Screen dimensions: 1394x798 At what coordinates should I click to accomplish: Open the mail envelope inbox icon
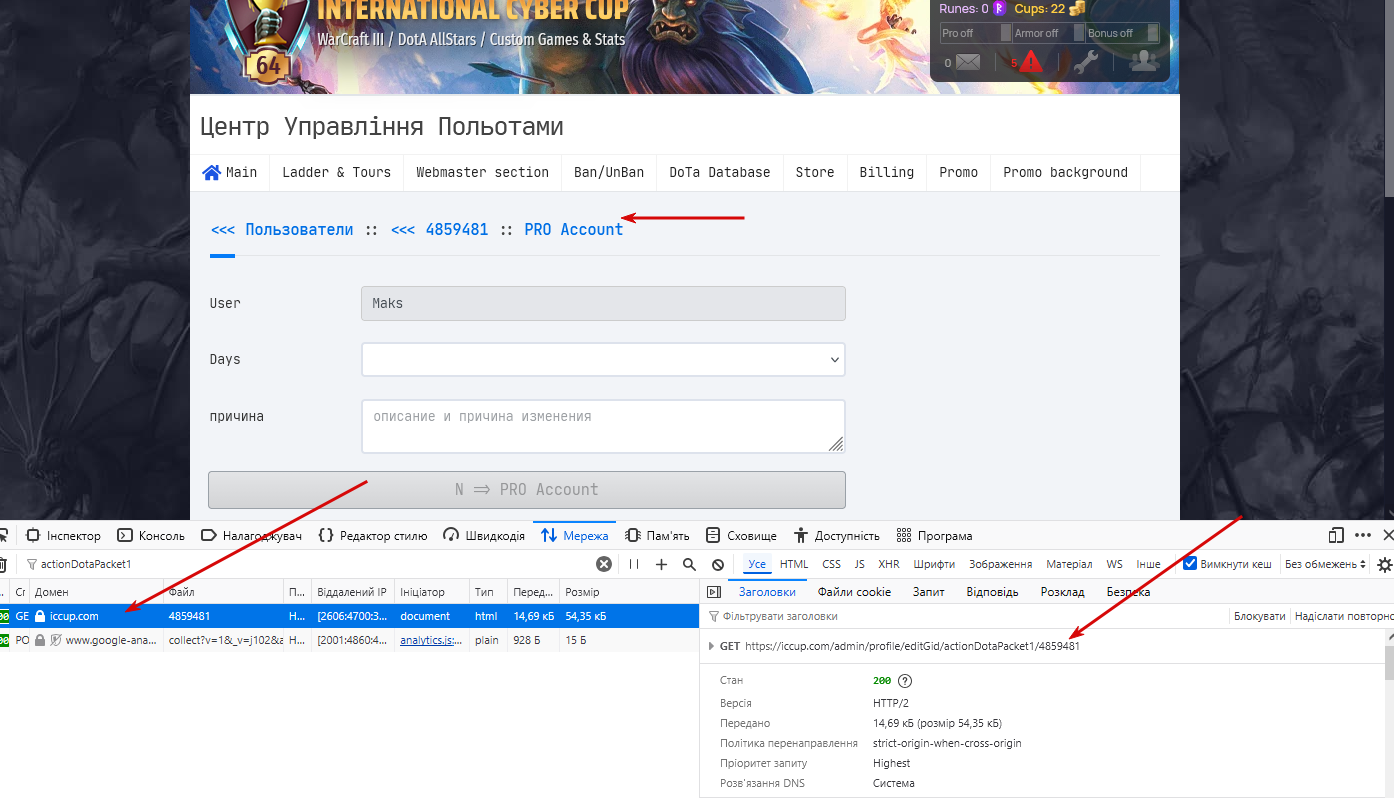point(968,62)
